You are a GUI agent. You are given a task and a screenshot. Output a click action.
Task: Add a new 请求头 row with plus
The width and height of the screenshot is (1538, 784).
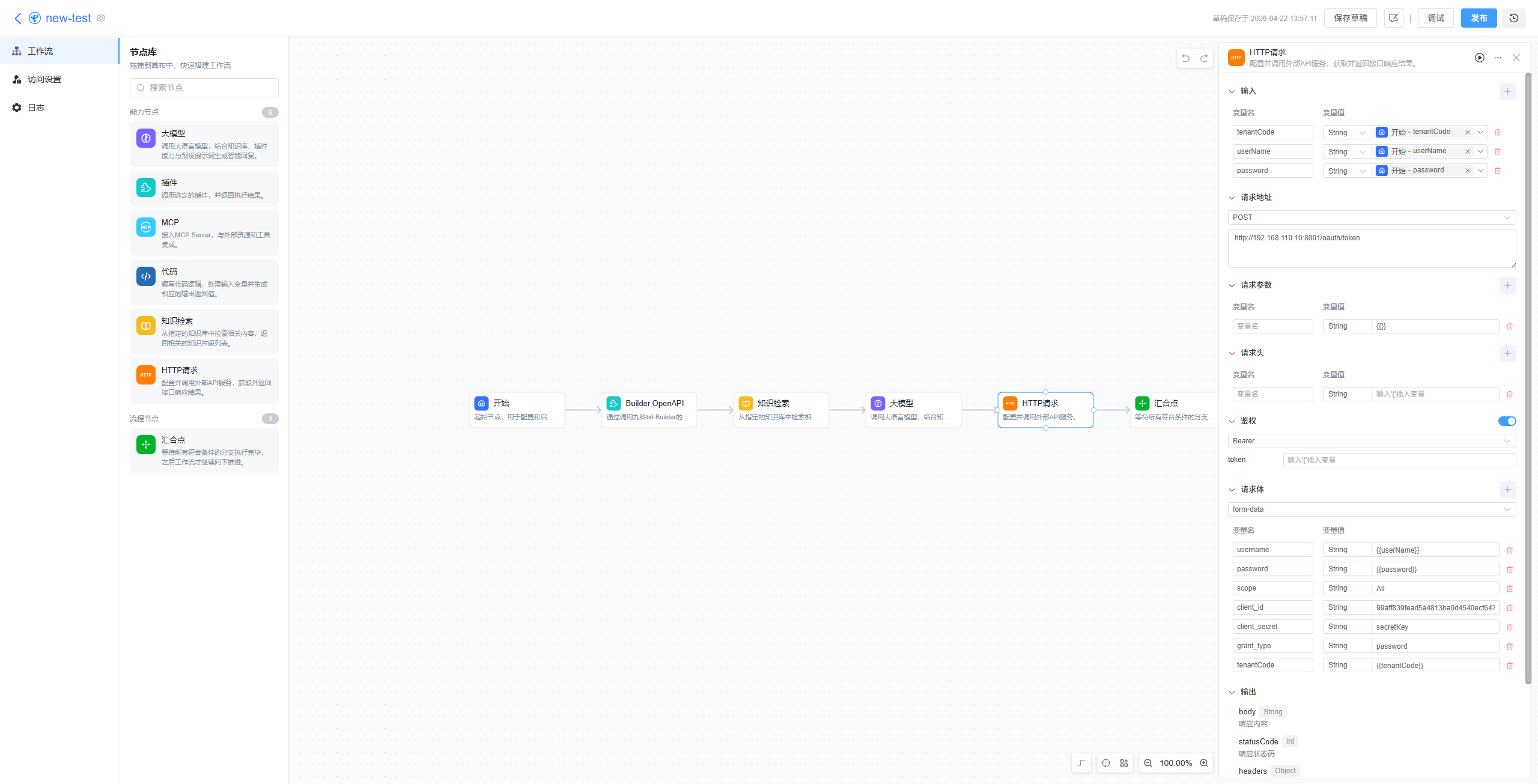pos(1507,353)
